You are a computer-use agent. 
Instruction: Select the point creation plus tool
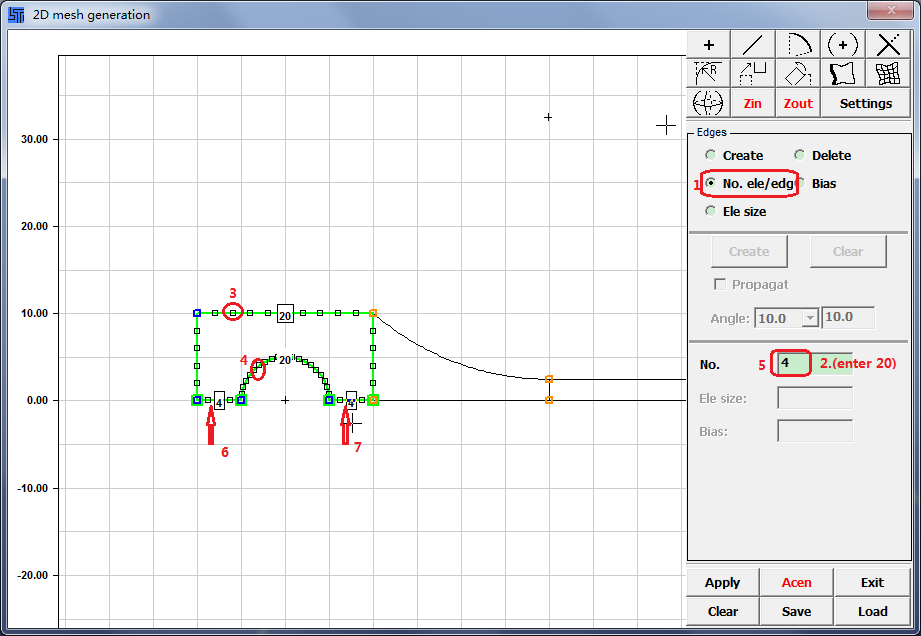(x=709, y=44)
